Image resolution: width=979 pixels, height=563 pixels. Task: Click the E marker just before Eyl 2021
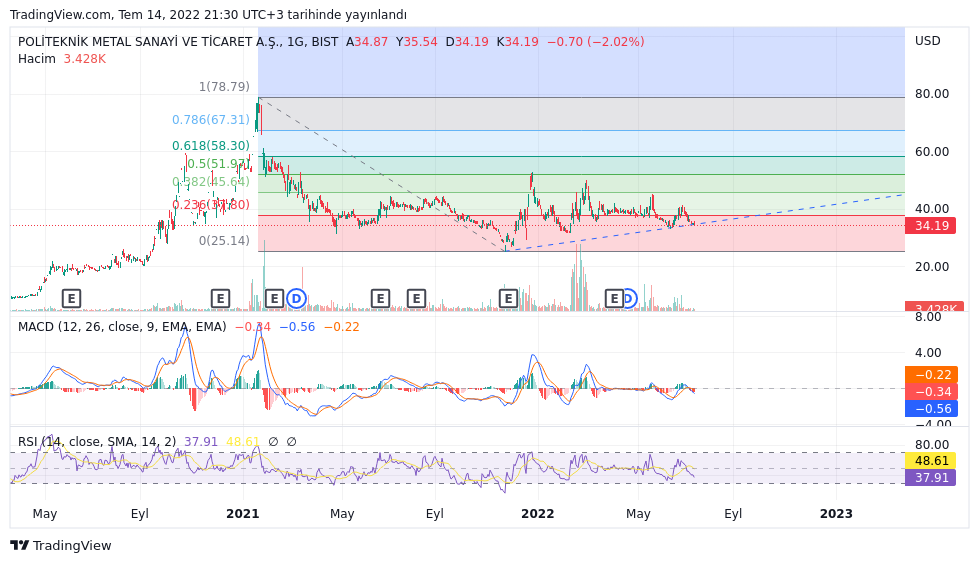(x=416, y=299)
